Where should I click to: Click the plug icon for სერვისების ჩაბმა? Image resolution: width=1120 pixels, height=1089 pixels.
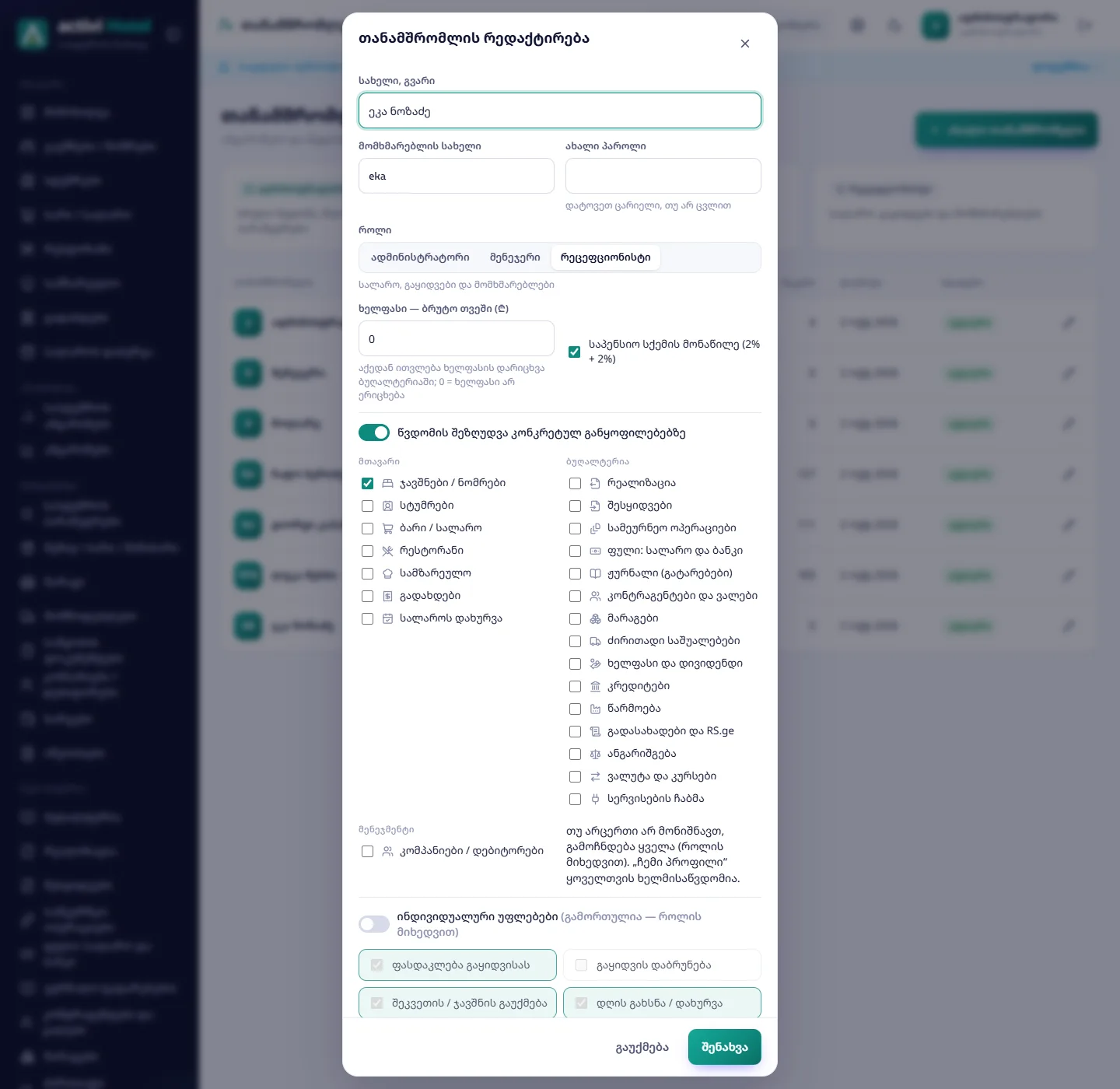pos(595,799)
